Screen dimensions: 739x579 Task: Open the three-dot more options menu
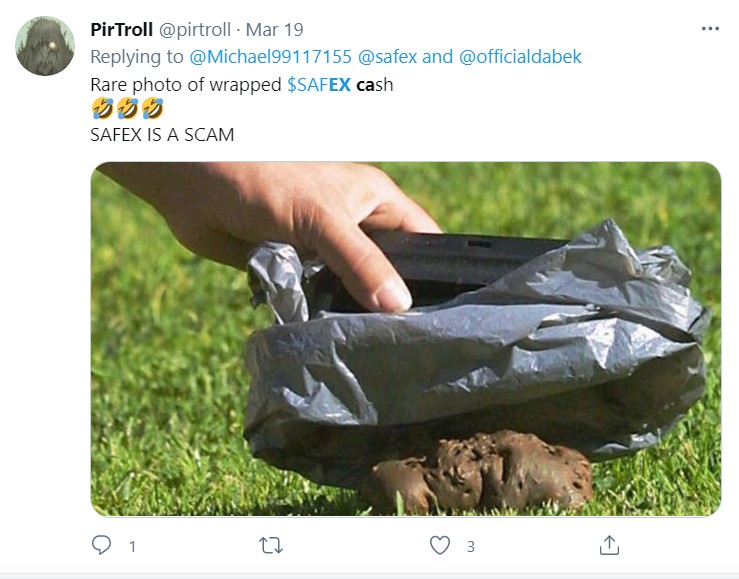click(710, 29)
